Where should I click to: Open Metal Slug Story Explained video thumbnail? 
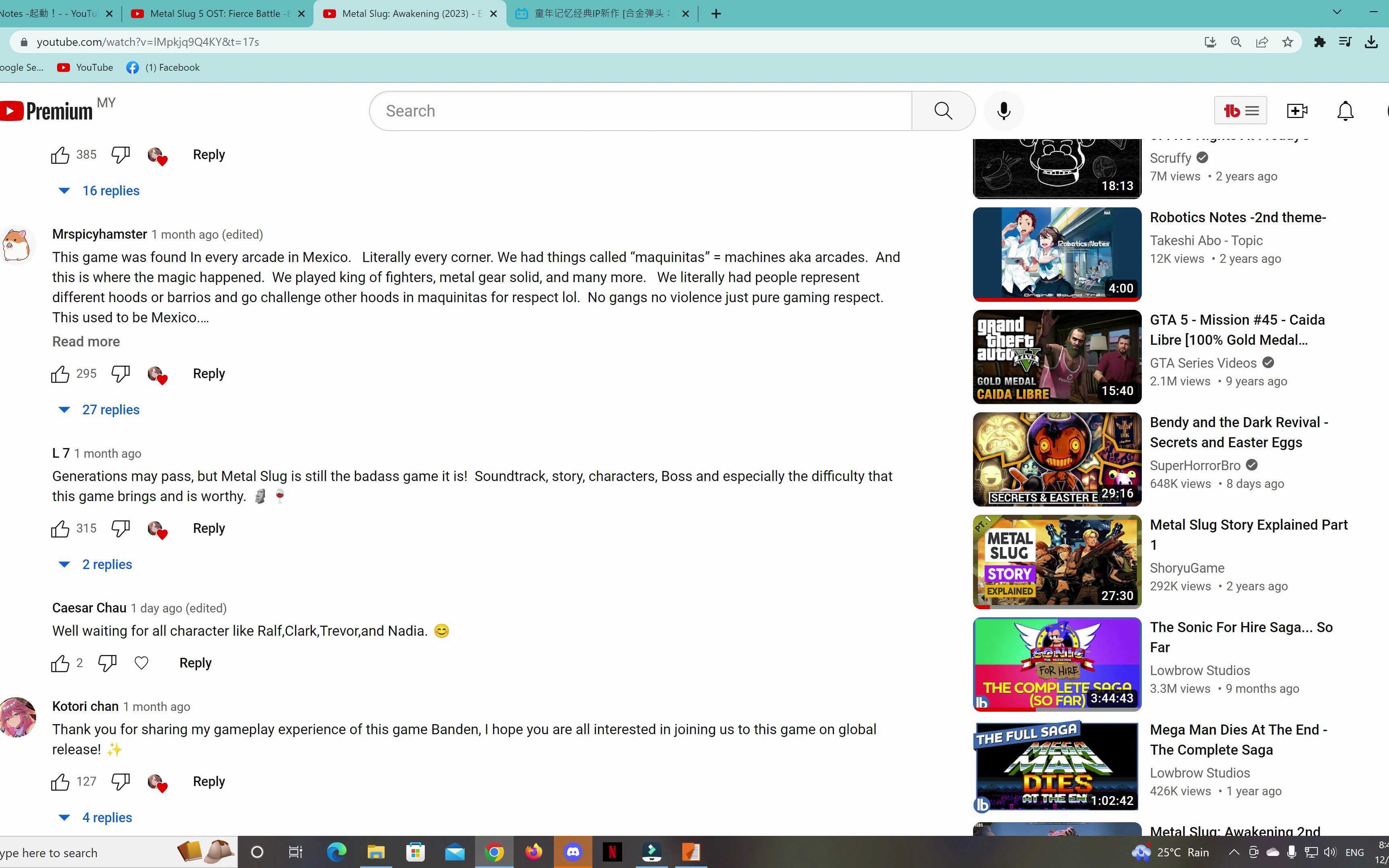coord(1057,561)
